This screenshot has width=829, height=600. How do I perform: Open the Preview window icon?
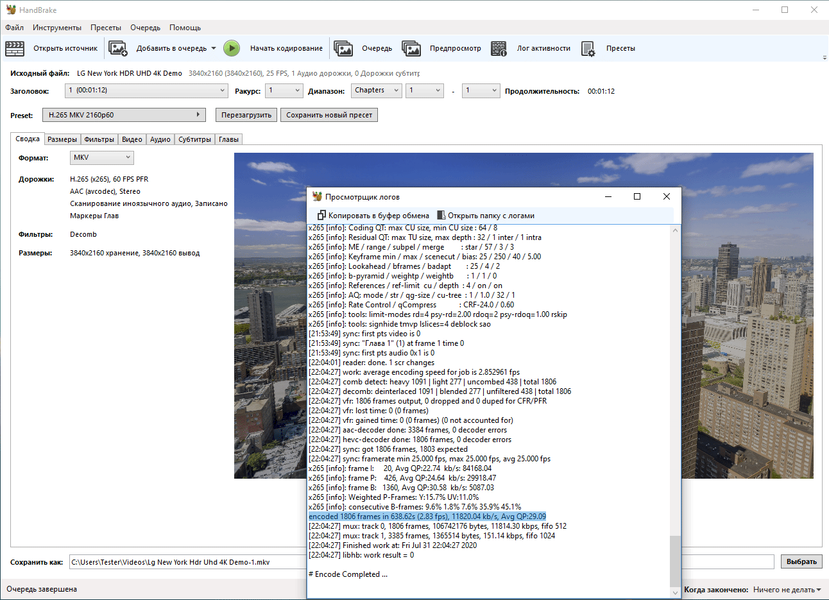tap(412, 48)
